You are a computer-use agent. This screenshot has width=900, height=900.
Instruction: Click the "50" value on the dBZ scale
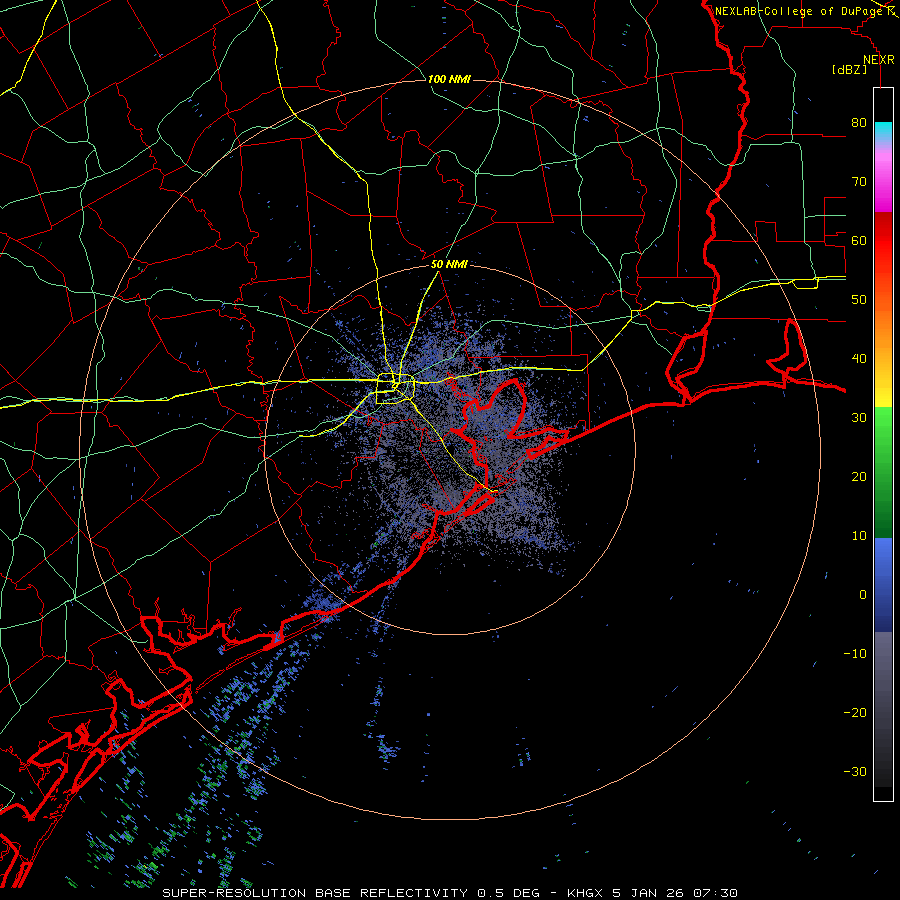pyautogui.click(x=859, y=300)
